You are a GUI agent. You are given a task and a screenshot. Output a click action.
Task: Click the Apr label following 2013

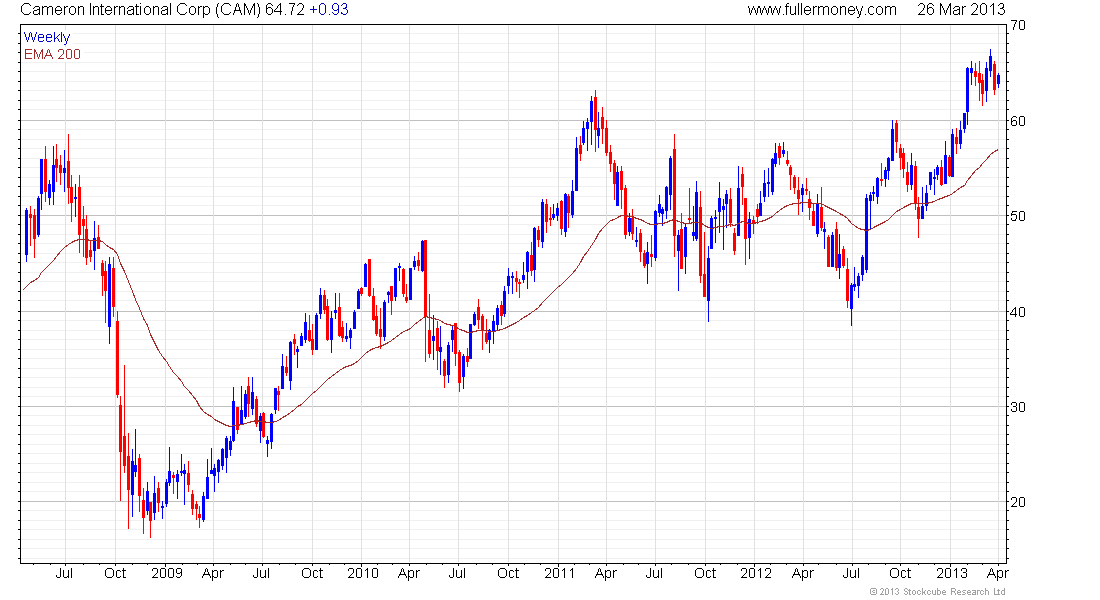pos(998,573)
